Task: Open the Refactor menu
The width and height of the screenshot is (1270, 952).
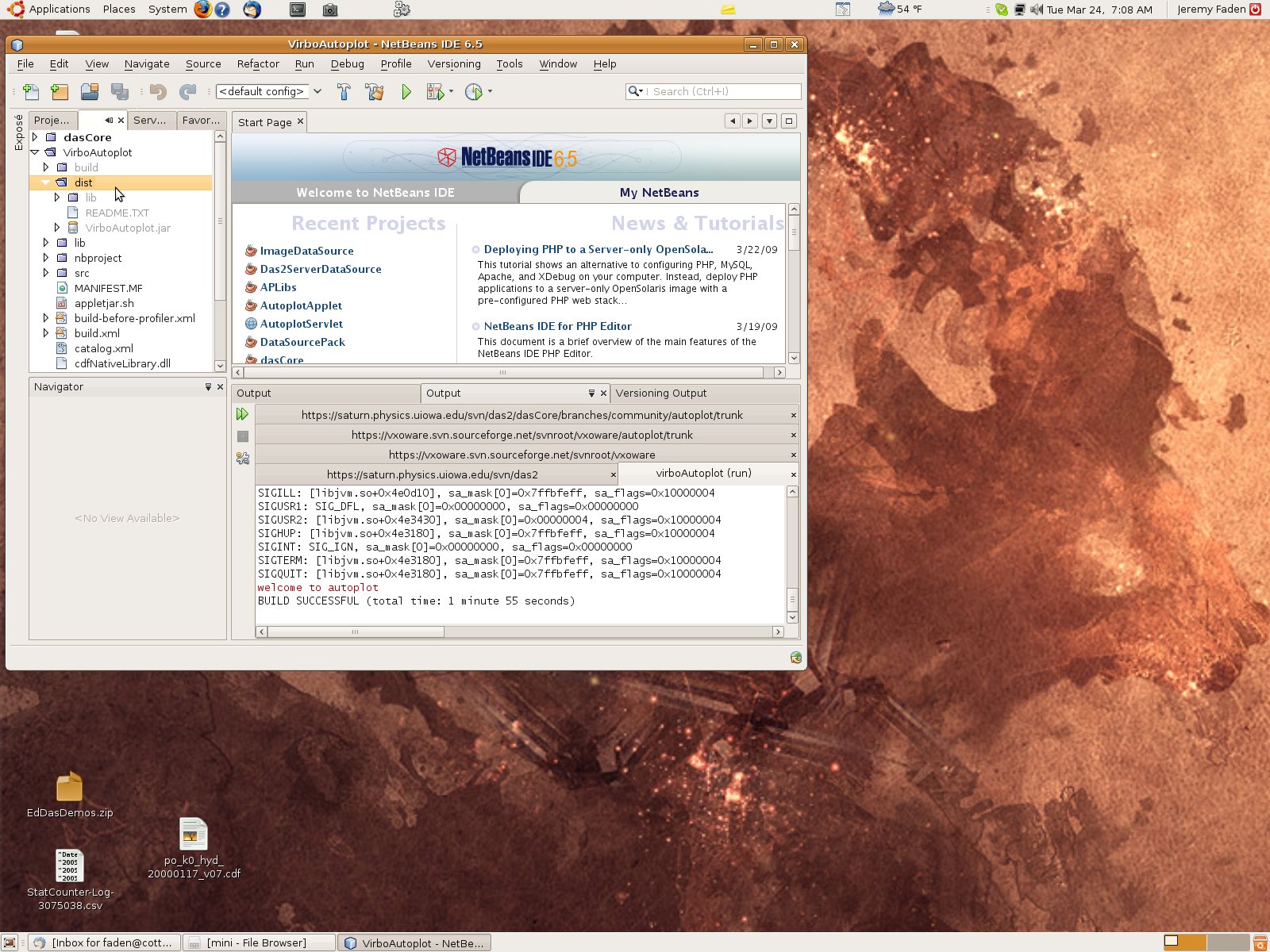Action: [257, 63]
